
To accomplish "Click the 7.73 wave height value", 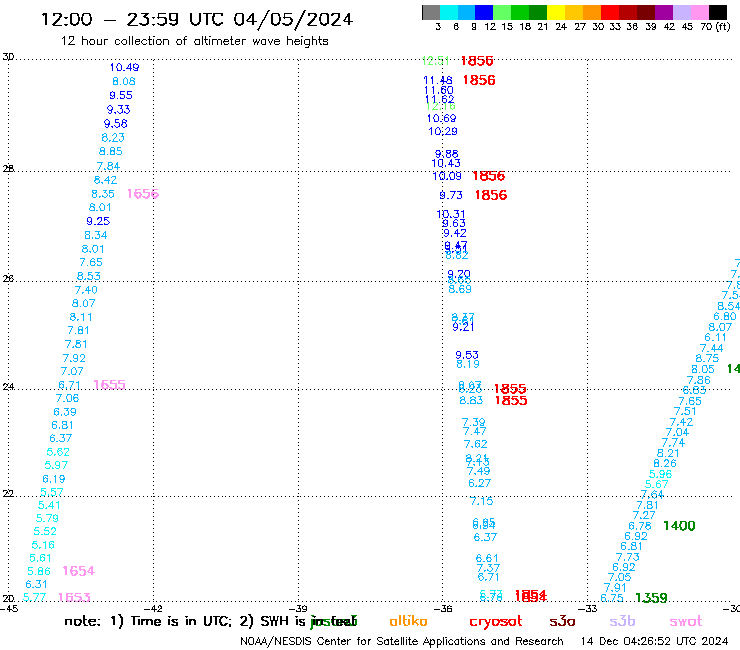I will click(628, 557).
